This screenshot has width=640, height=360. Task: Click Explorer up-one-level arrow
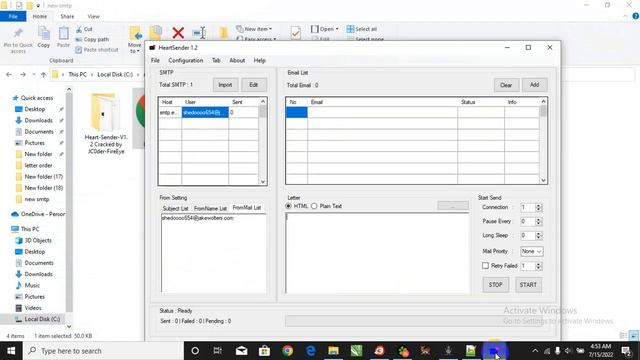tap(43, 75)
